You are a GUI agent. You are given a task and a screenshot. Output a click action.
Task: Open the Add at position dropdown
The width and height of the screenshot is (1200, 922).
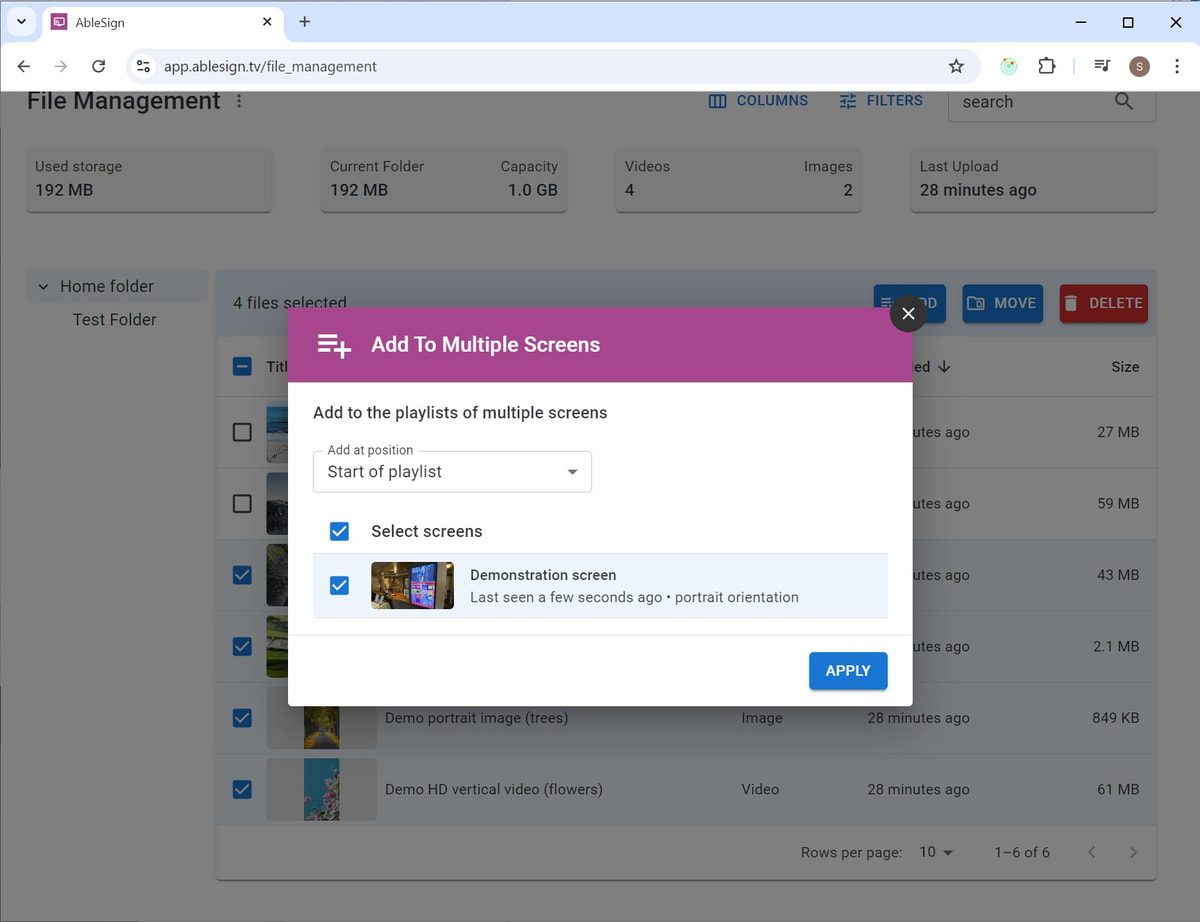[x=571, y=471]
